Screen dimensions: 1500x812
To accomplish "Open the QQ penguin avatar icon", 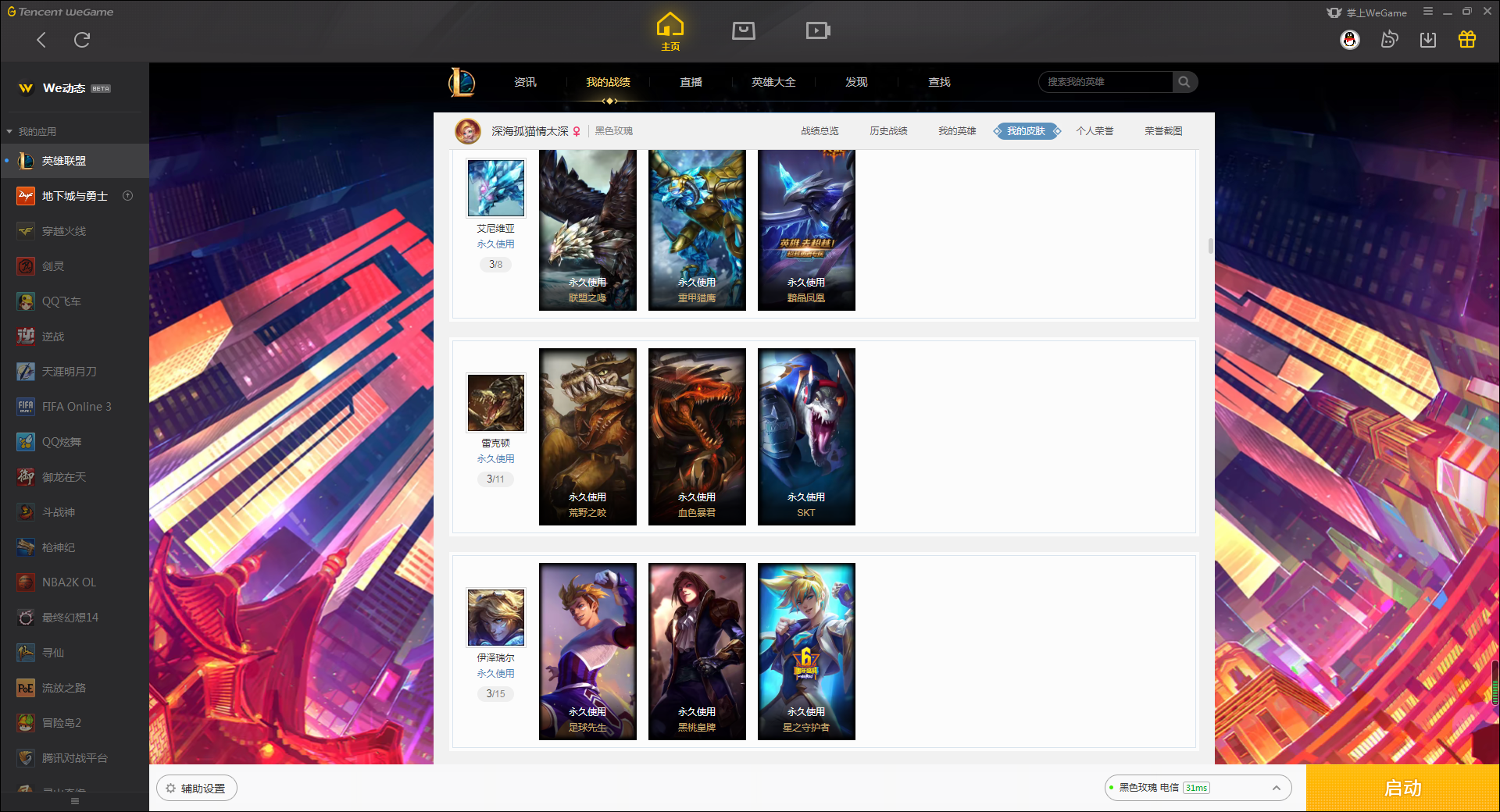I will (x=1350, y=40).
